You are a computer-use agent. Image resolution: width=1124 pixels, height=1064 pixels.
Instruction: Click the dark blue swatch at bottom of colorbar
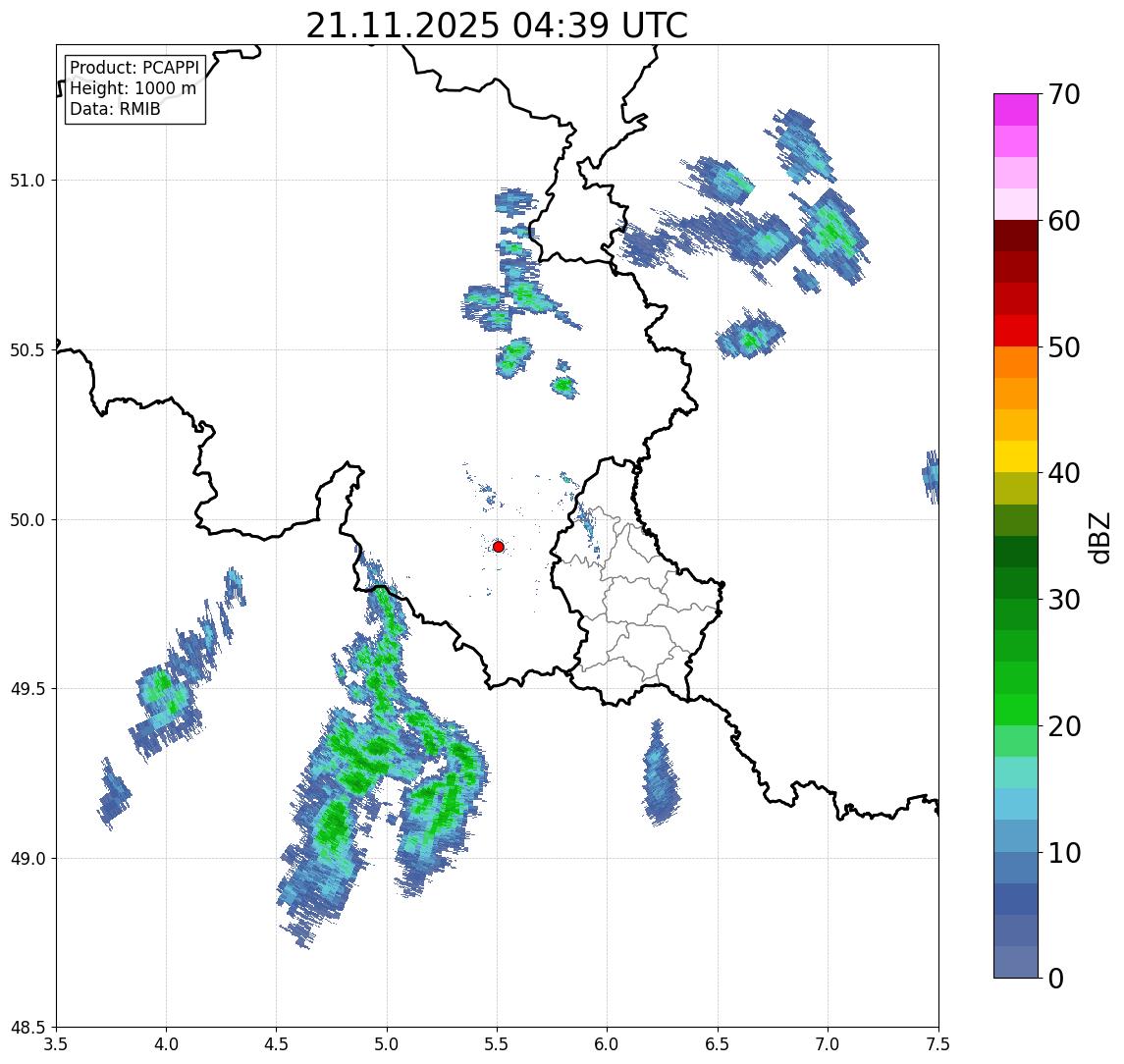coord(1016,962)
